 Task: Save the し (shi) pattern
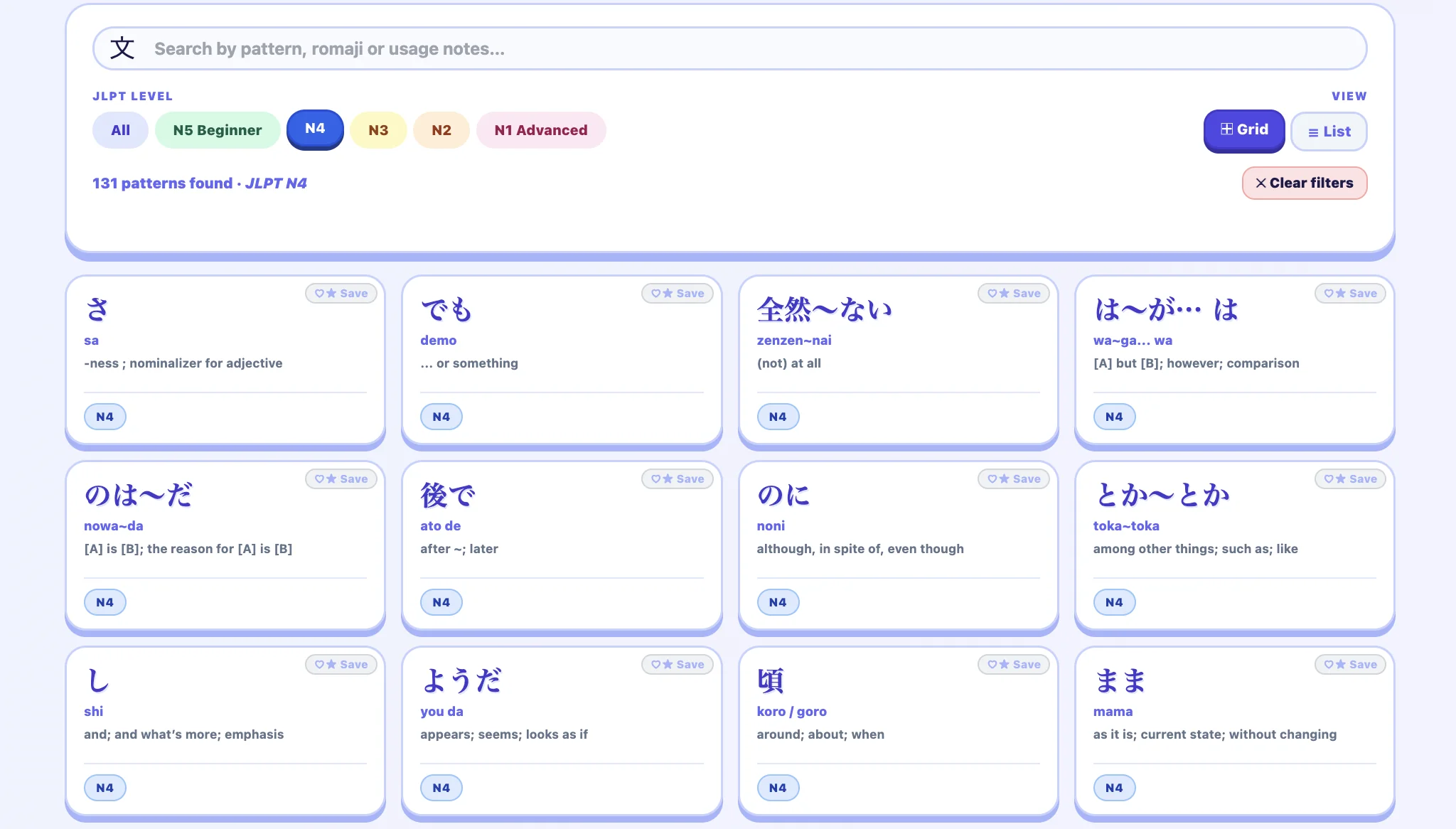click(x=341, y=665)
